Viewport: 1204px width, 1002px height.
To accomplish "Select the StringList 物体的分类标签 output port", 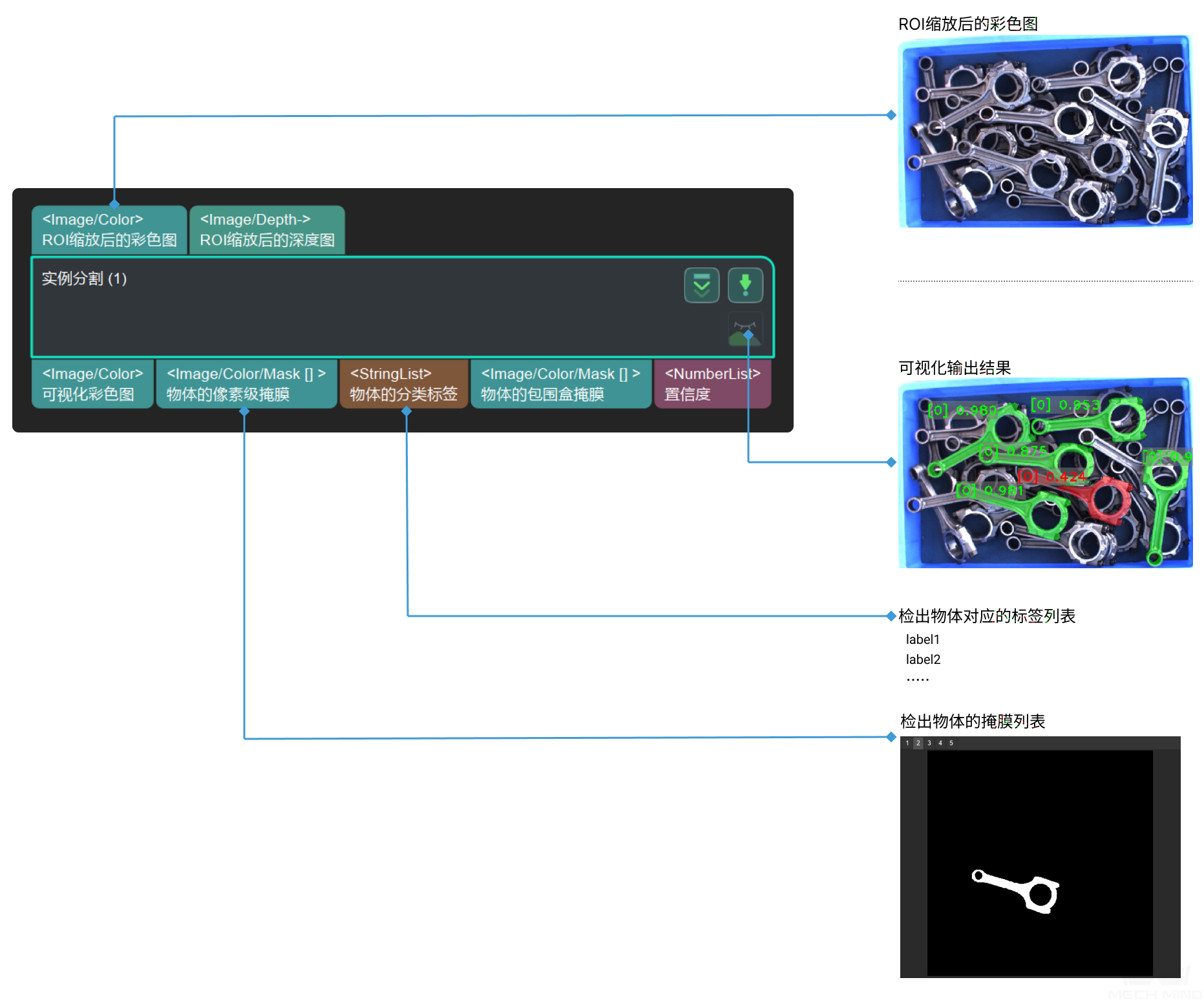I will [x=404, y=384].
